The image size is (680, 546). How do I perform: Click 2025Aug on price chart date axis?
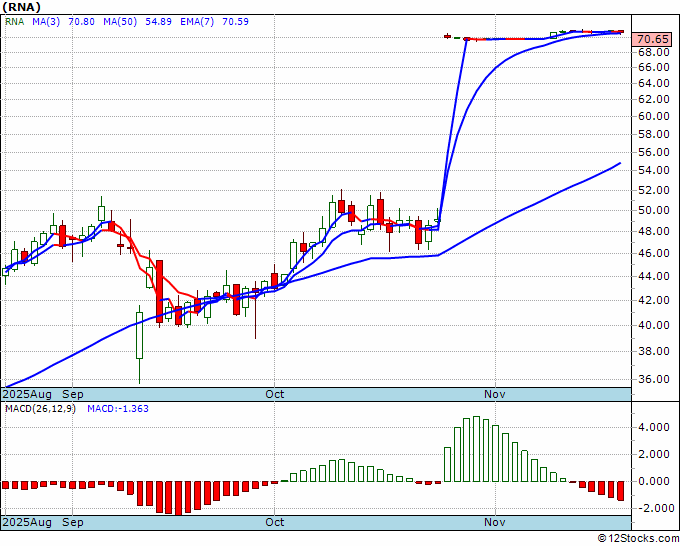tap(27, 394)
